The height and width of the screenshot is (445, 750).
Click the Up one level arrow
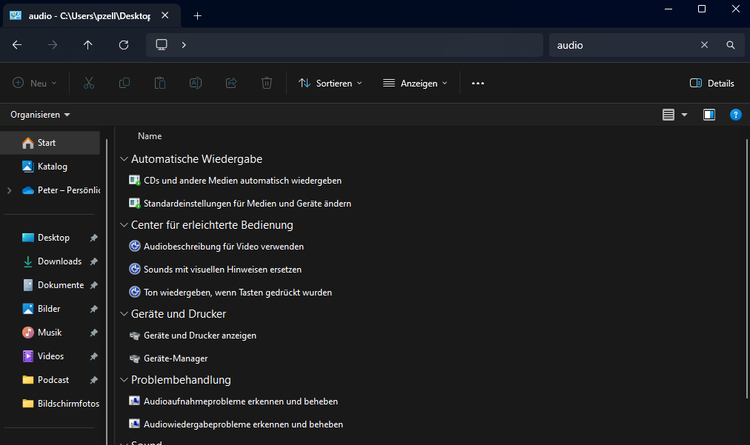[88, 45]
